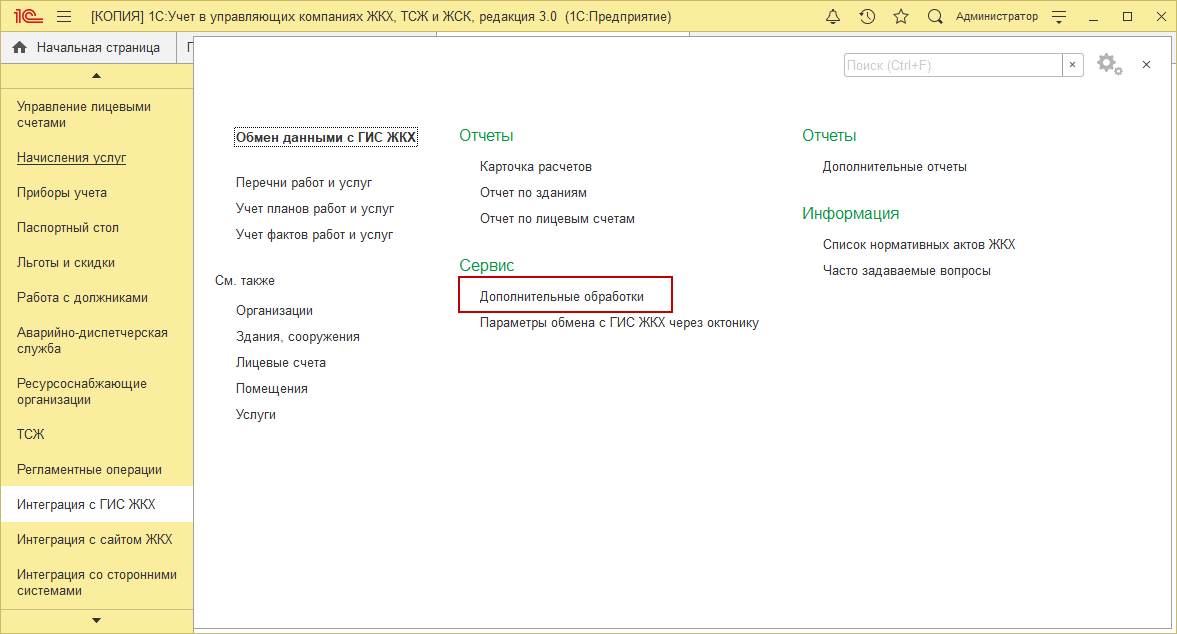The width and height of the screenshot is (1177, 634).
Task: Open notifications bell icon
Action: 832,17
